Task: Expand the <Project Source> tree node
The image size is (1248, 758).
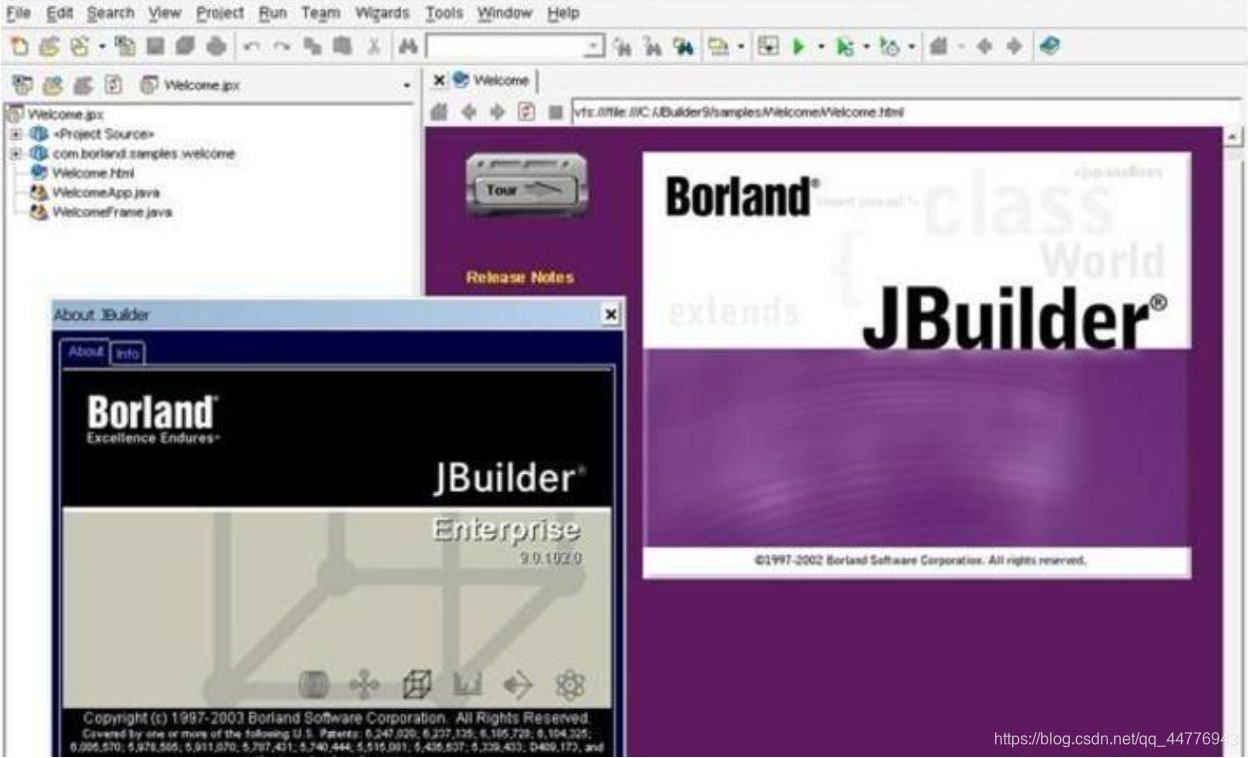Action: coord(16,134)
